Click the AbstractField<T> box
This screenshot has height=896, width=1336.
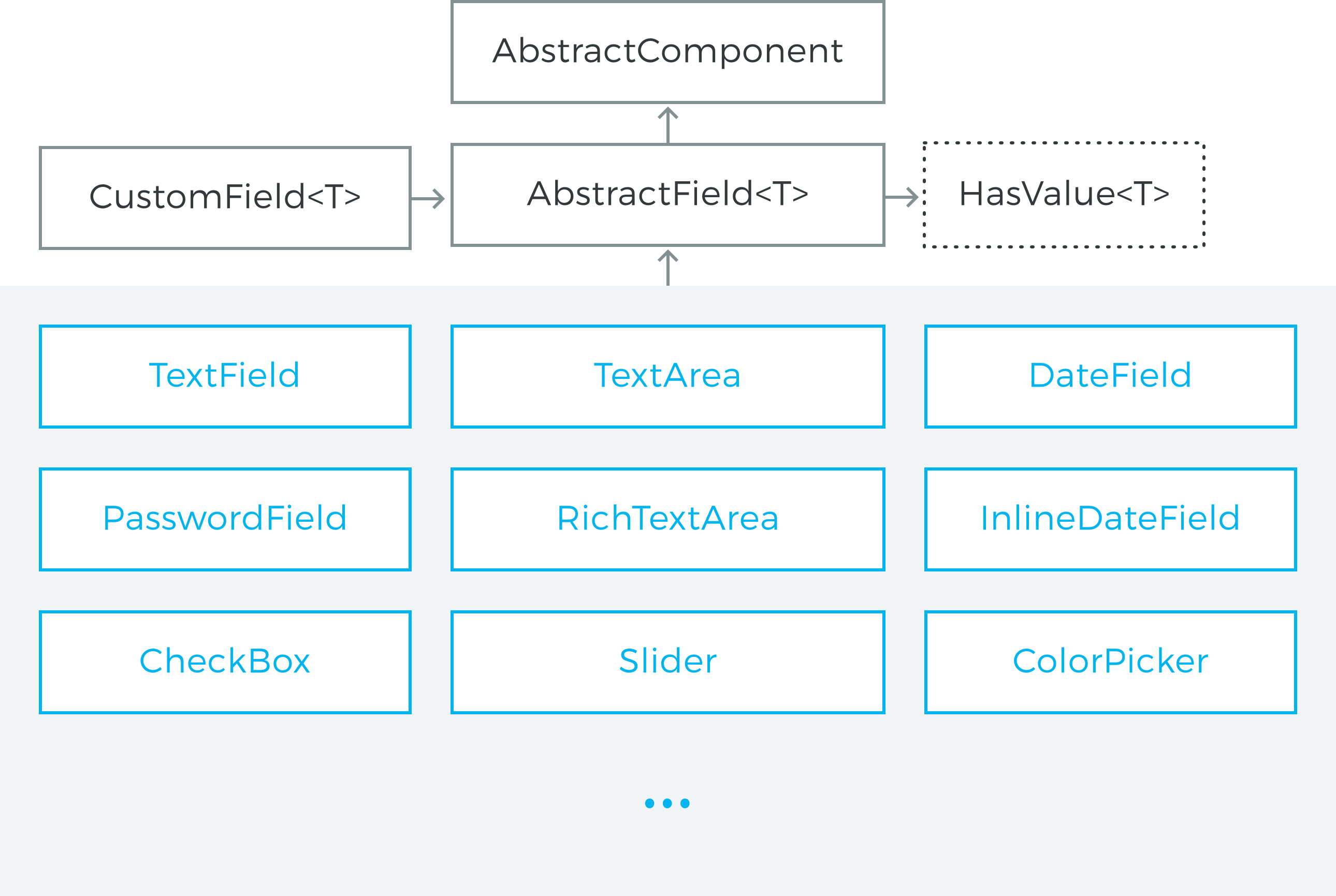click(x=667, y=195)
